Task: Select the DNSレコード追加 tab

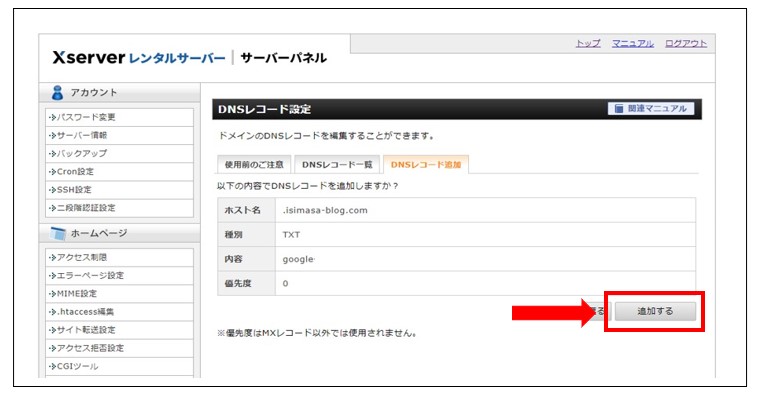Action: [425, 164]
